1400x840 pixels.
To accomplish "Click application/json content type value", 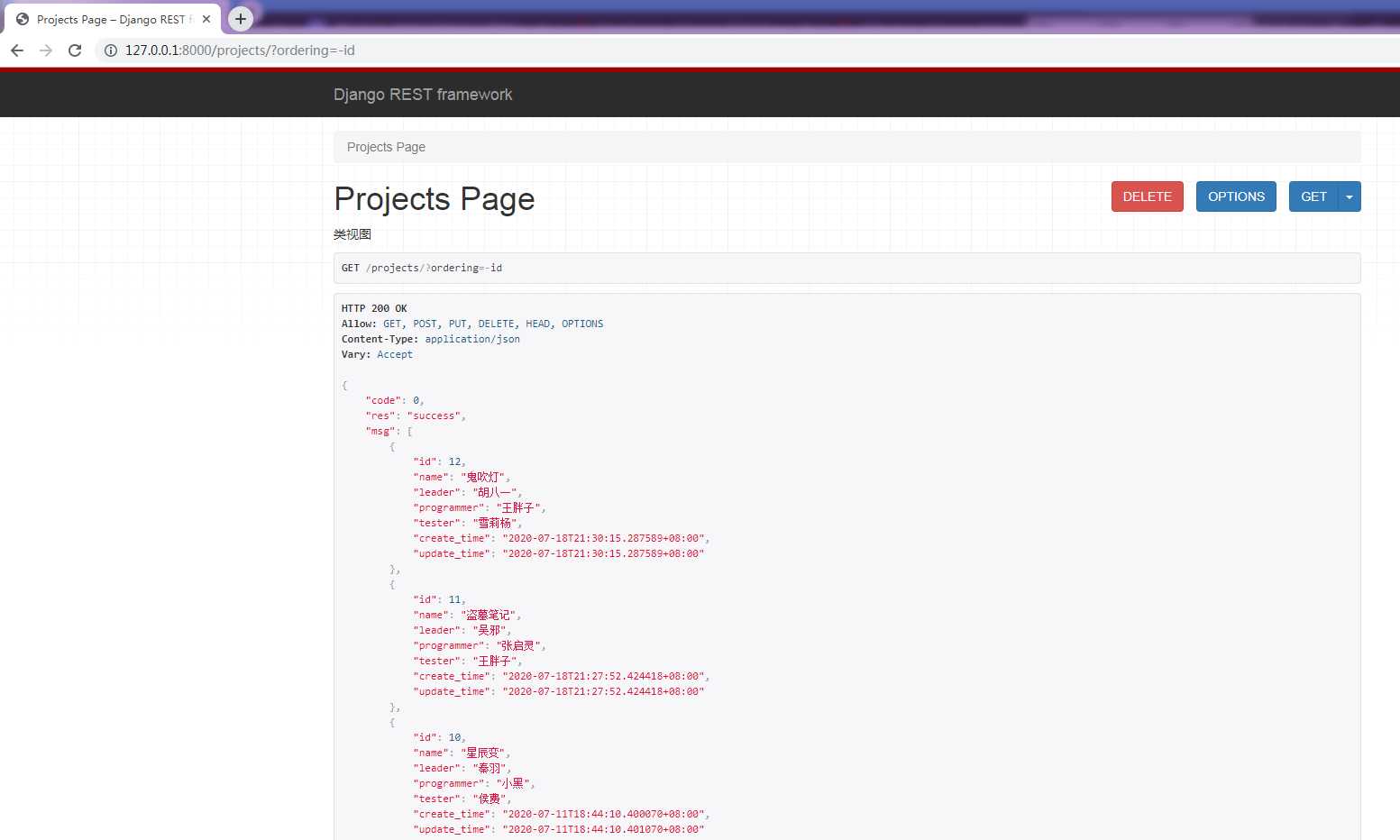I will [x=472, y=339].
